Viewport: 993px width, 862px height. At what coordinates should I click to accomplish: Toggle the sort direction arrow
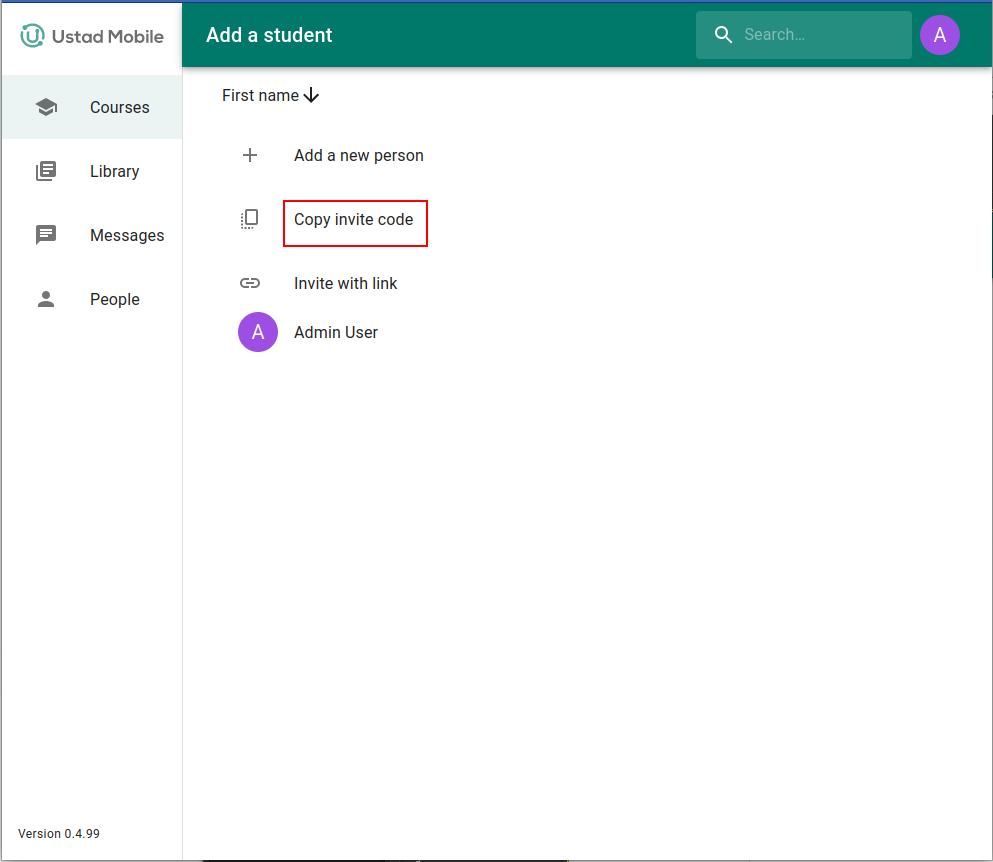tap(312, 95)
